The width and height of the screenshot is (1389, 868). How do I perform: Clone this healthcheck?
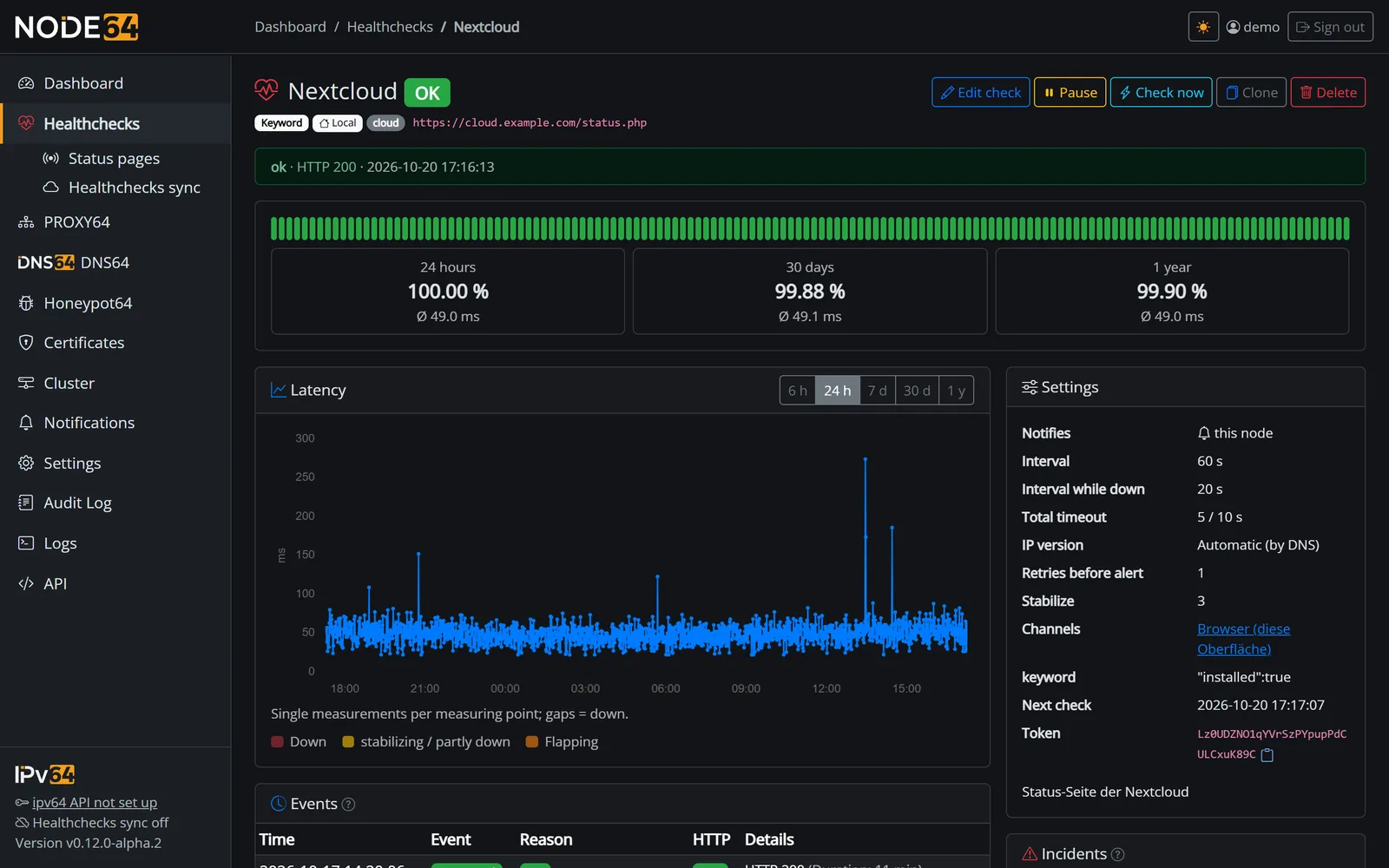(1252, 92)
